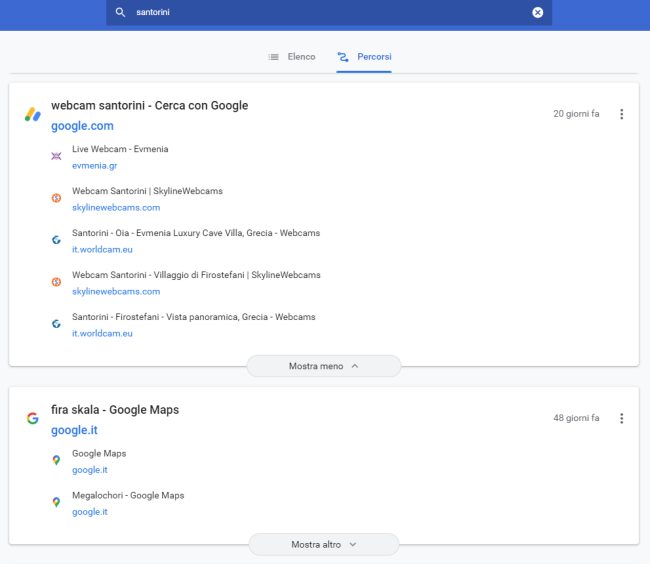650x564 pixels.
Task: Open Megalochori - Google Maps entry
Action: coord(128,495)
